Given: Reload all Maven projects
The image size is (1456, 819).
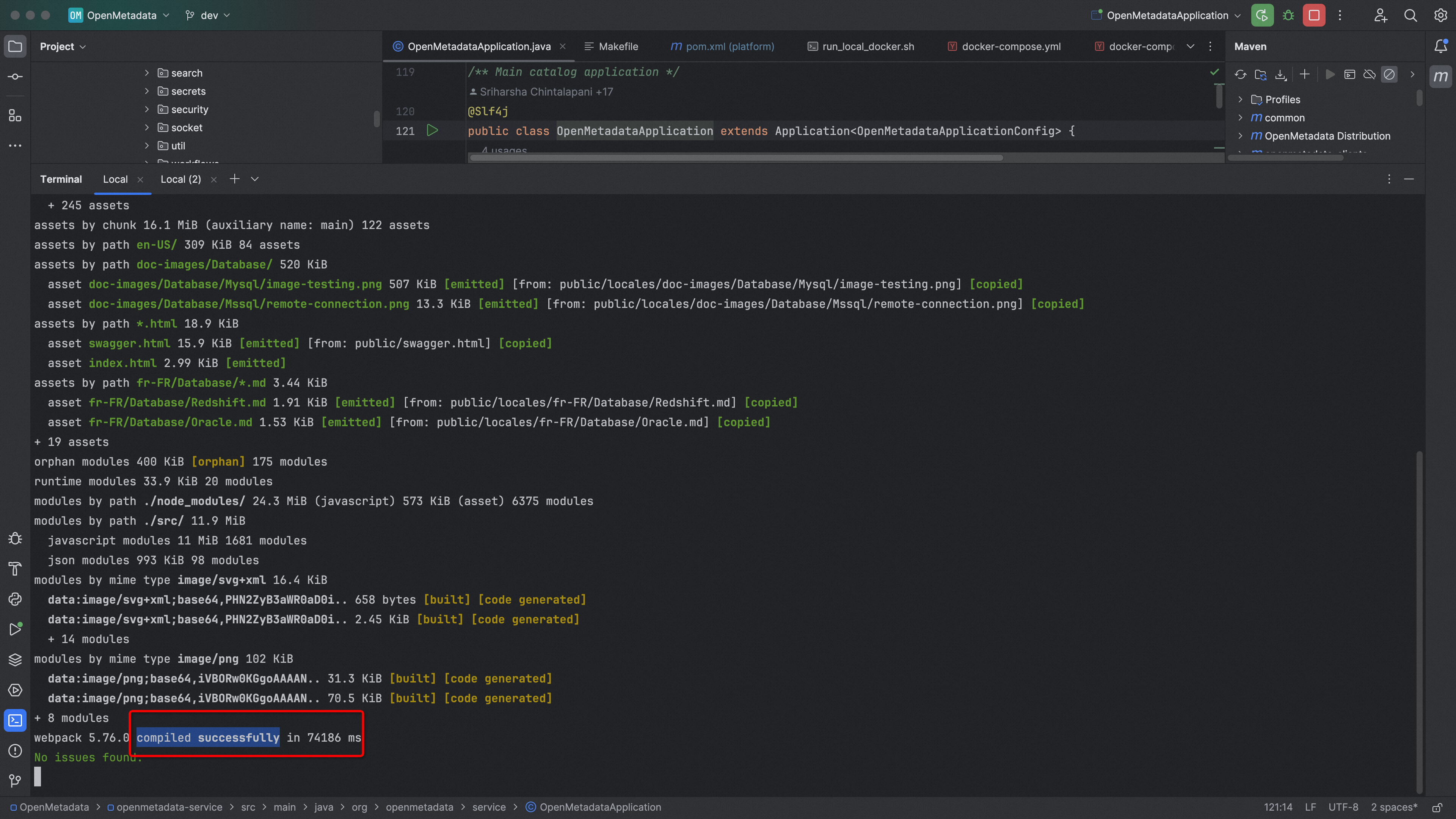Looking at the screenshot, I should tap(1240, 75).
